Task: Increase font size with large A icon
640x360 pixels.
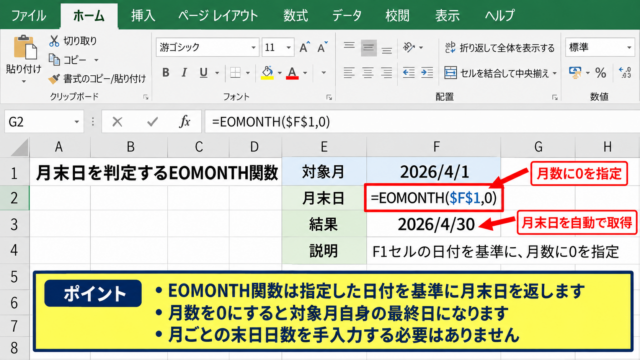Action: pos(304,48)
